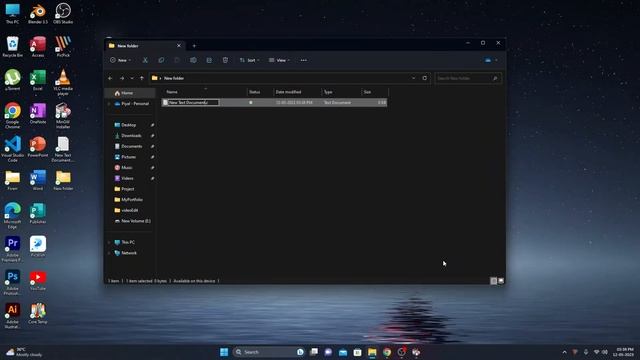The height and width of the screenshot is (360, 640).
Task: Click the Delete trash icon in toolbar
Action: coord(225,60)
